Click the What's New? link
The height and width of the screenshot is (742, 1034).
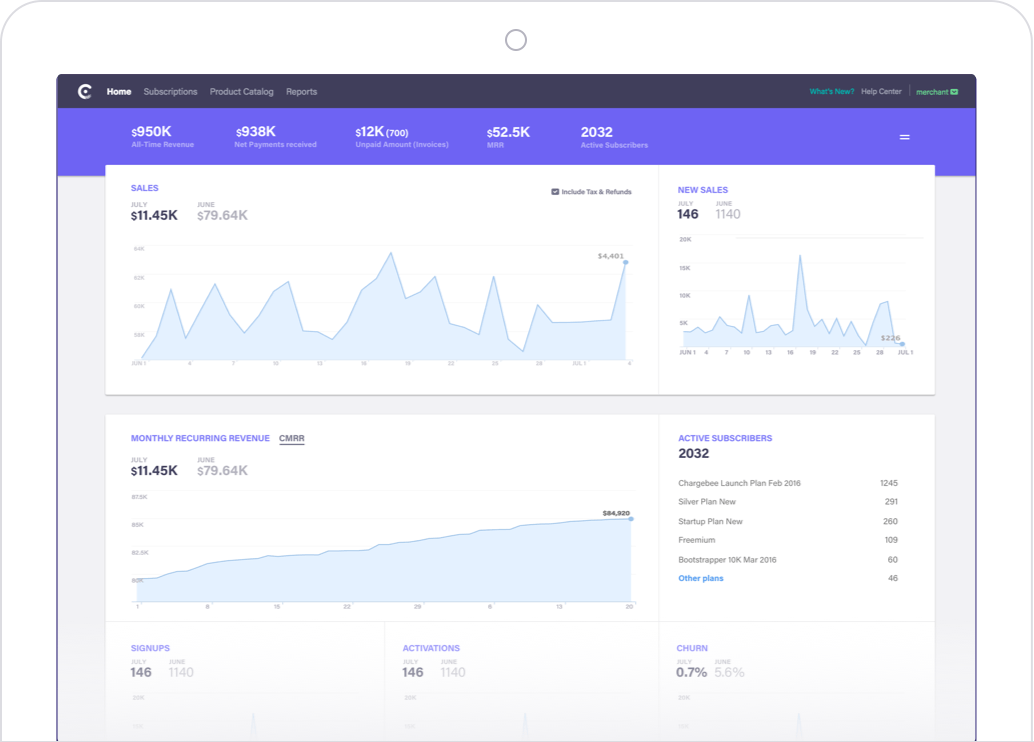pos(831,91)
